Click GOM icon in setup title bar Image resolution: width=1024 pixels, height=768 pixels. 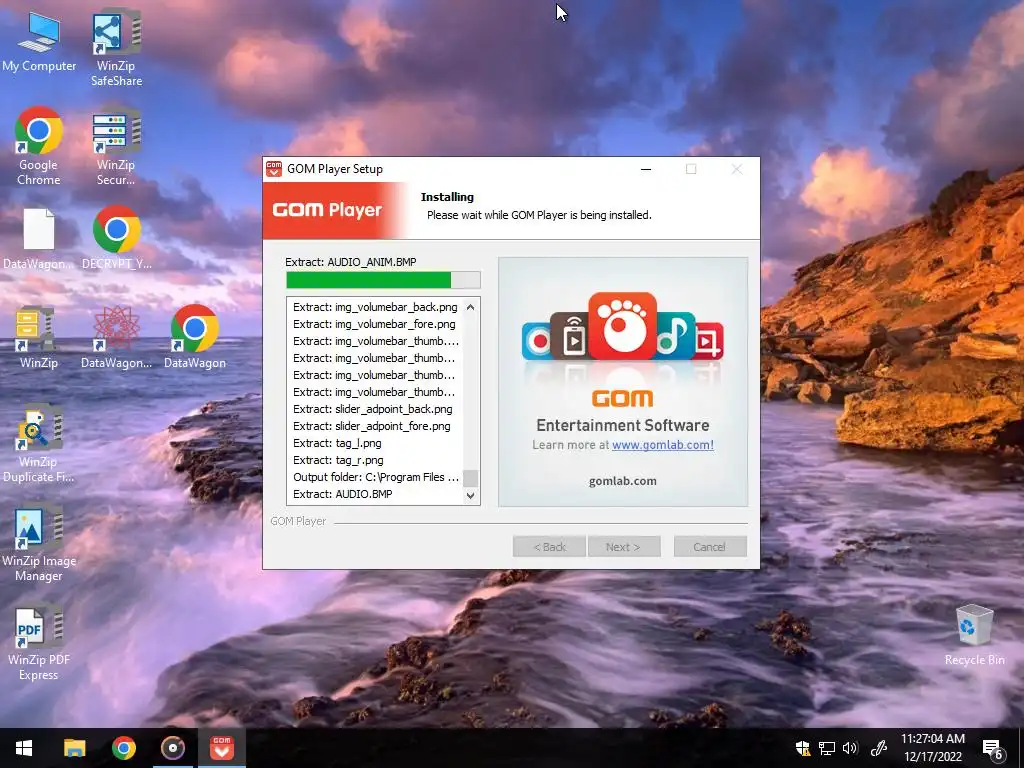(x=274, y=169)
